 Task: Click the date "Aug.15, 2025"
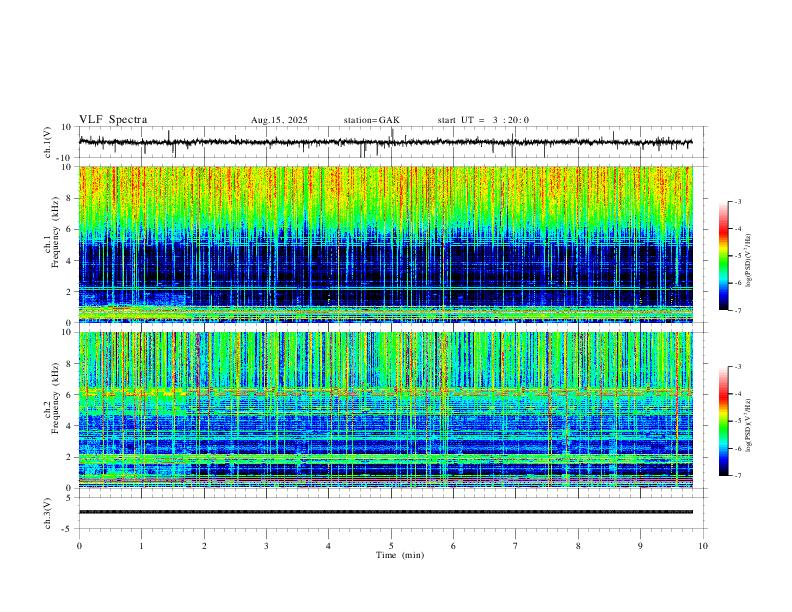pyautogui.click(x=279, y=120)
